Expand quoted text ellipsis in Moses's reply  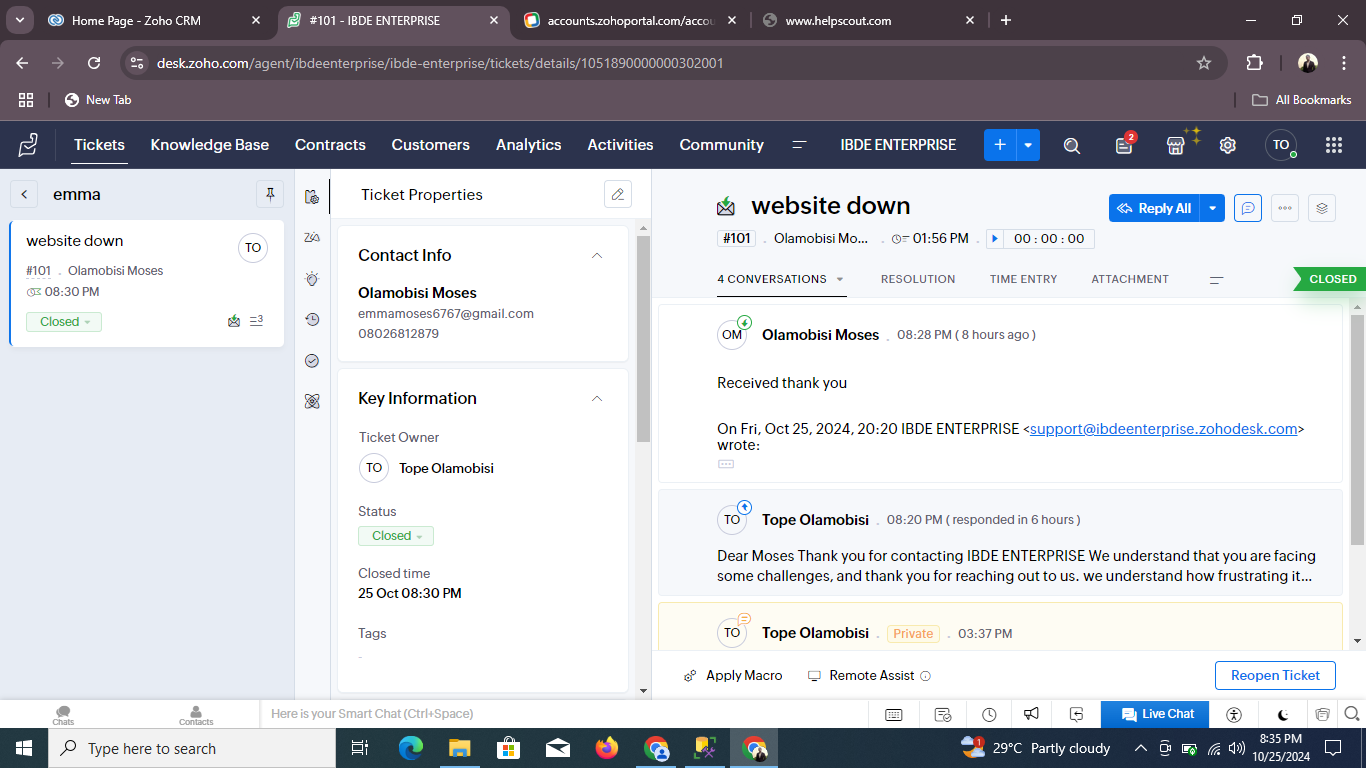[x=726, y=464]
